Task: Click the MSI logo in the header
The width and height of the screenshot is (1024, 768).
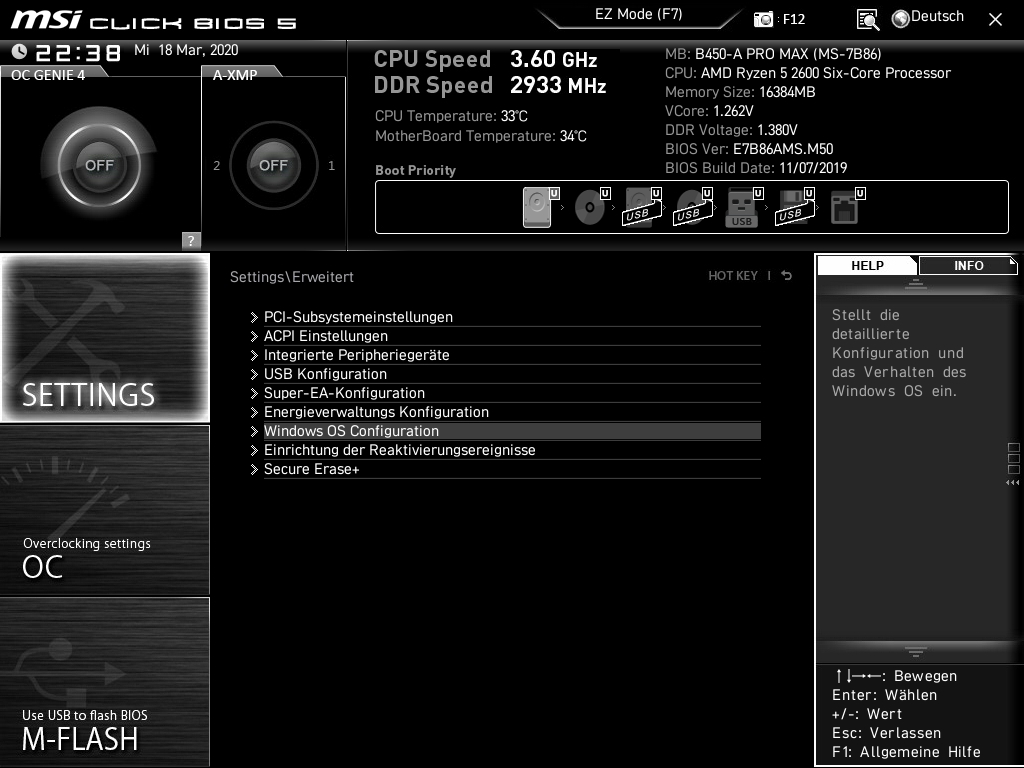Action: [x=46, y=20]
